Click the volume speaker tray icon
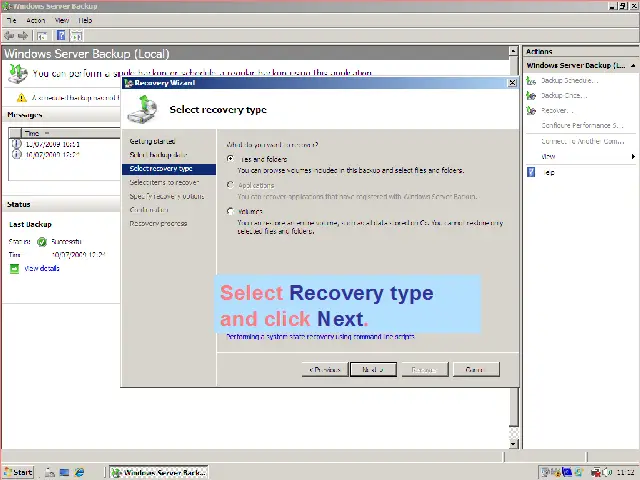 point(607,472)
